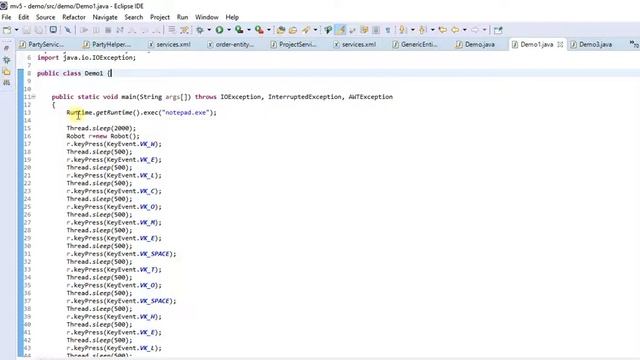Image resolution: width=640 pixels, height=360 pixels.
Task: Show hidden editor tabs list
Action: tap(634, 44)
